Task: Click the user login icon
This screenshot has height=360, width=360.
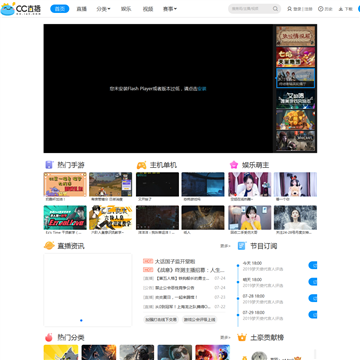Action: pyautogui.click(x=289, y=9)
